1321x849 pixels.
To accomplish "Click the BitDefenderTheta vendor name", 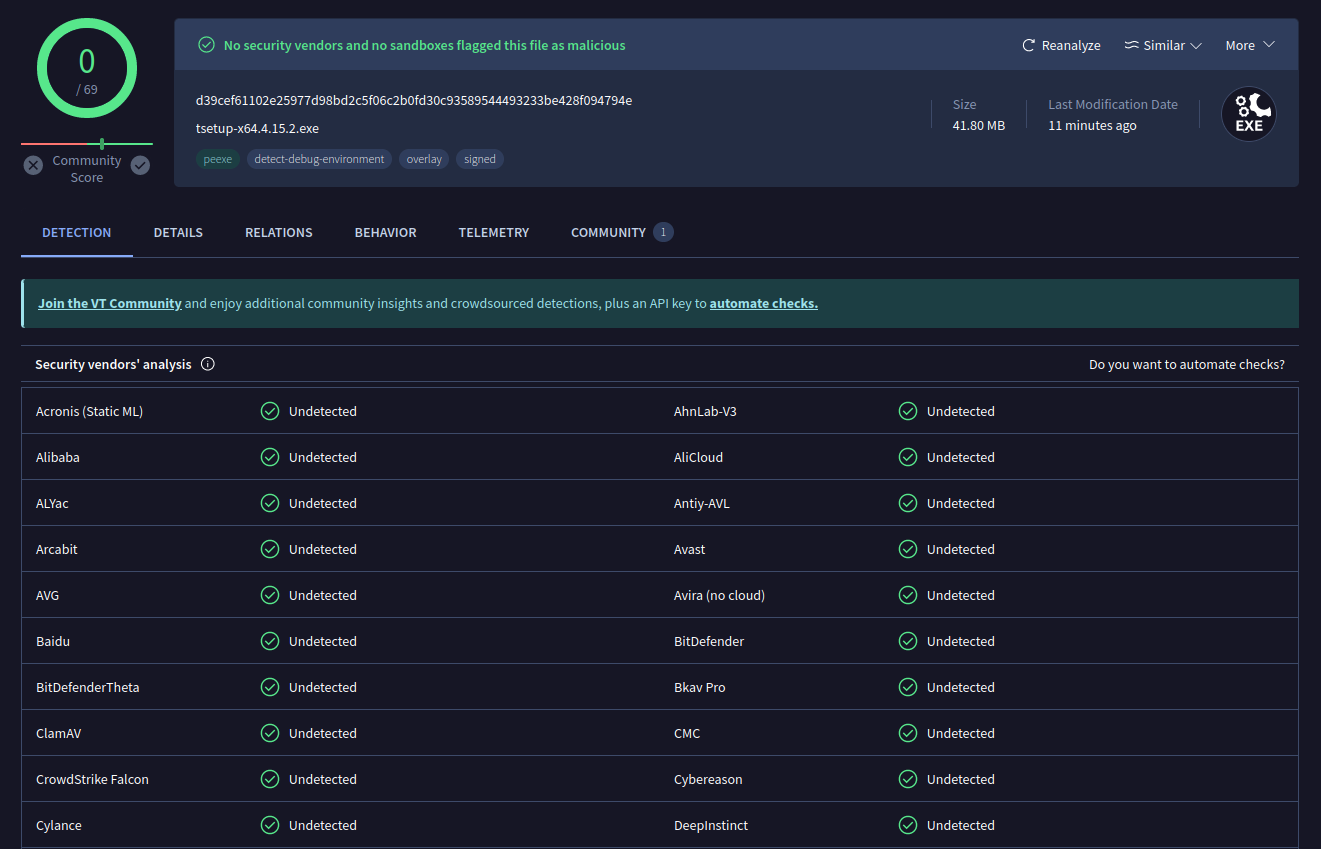I will point(88,687).
